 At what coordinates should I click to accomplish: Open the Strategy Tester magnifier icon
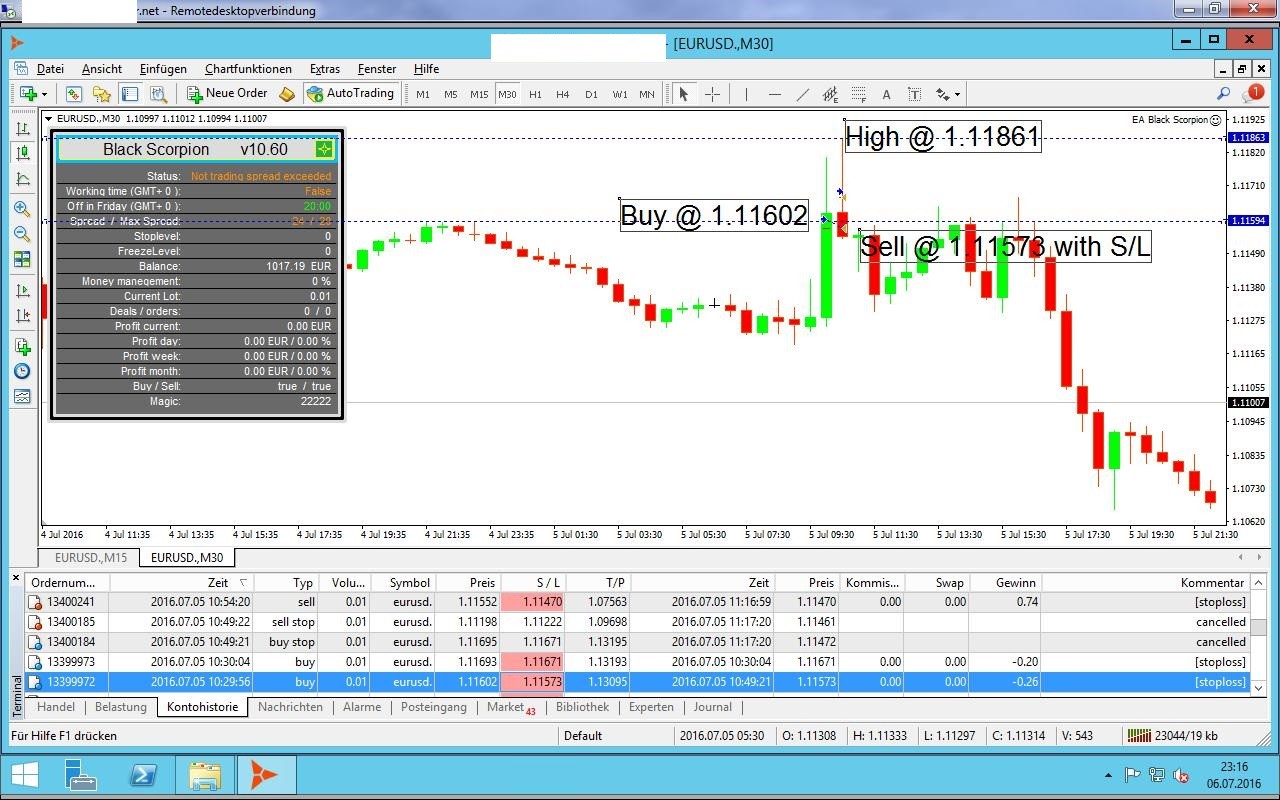pyautogui.click(x=158, y=94)
